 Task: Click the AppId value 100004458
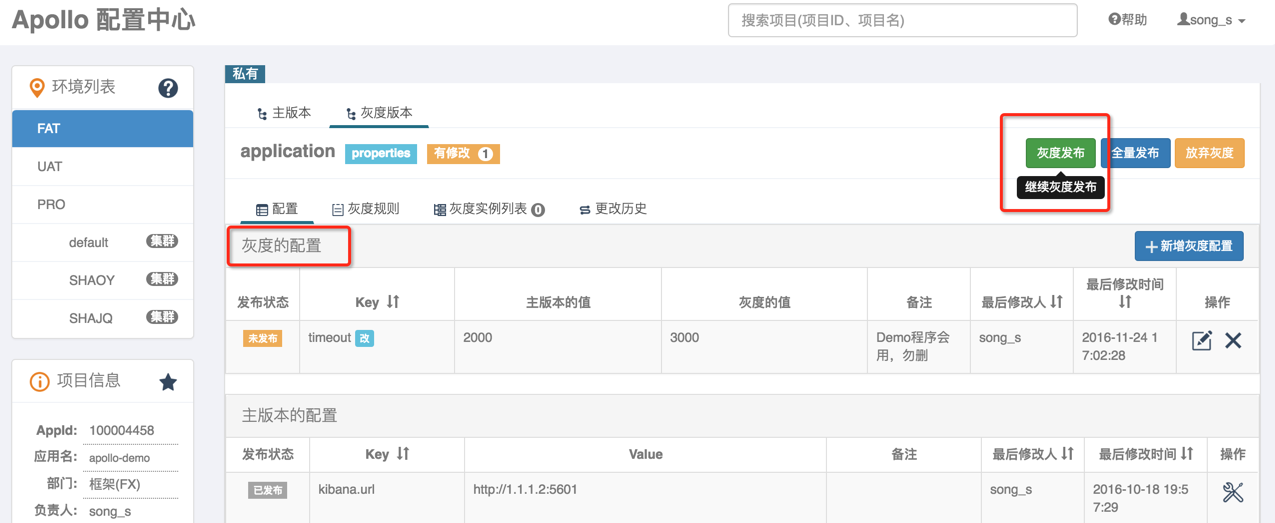(x=121, y=430)
